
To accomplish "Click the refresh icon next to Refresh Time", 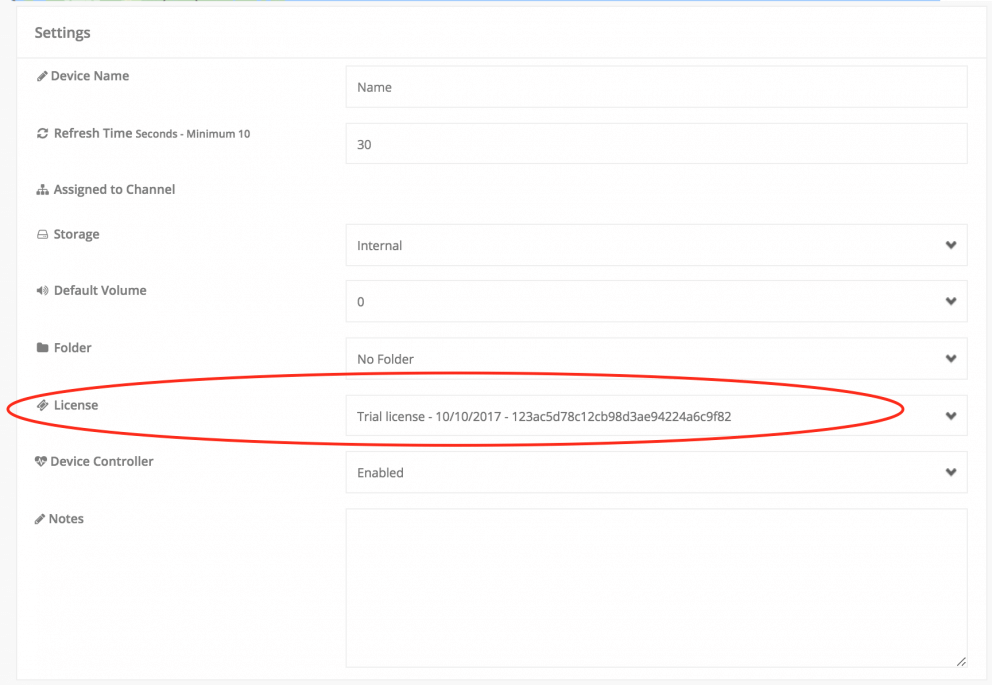I will [42, 133].
